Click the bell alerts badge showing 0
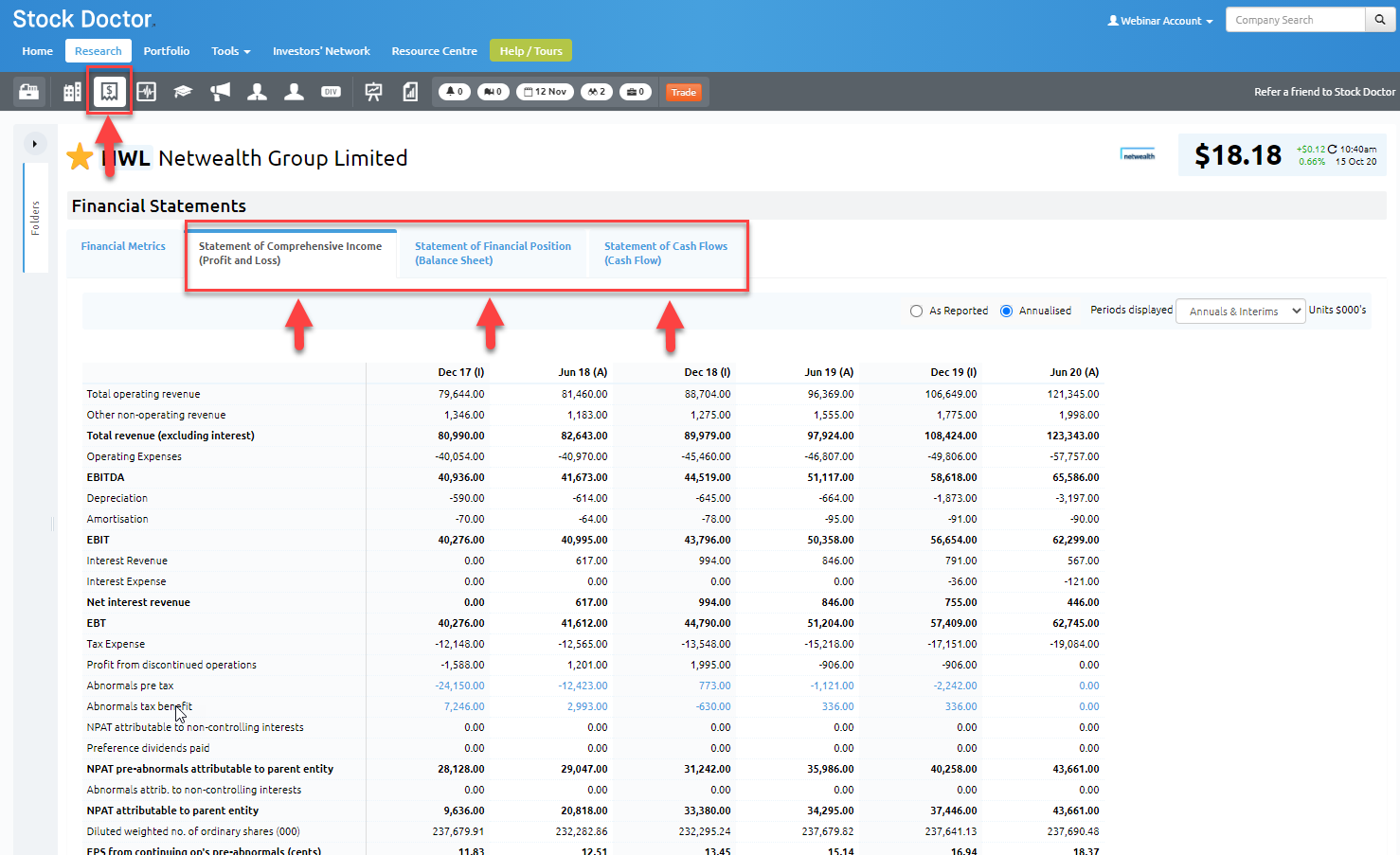Viewport: 1400px width, 855px height. pyautogui.click(x=455, y=92)
